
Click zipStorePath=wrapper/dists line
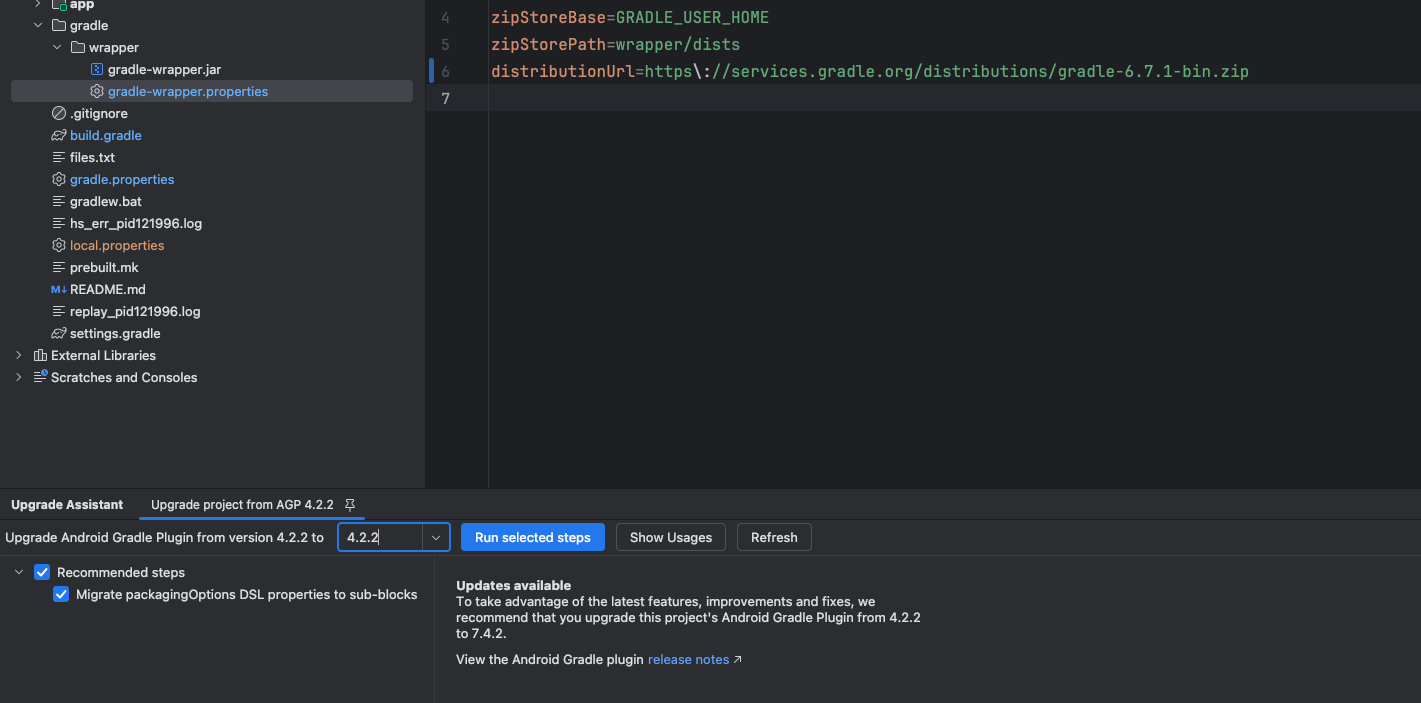coord(615,45)
